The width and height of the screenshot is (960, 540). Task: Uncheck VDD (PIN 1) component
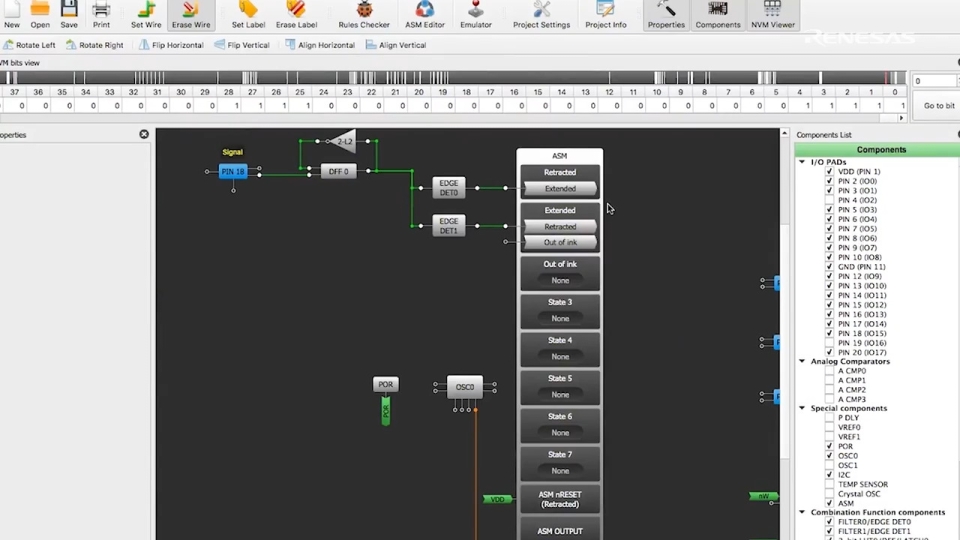pos(829,172)
